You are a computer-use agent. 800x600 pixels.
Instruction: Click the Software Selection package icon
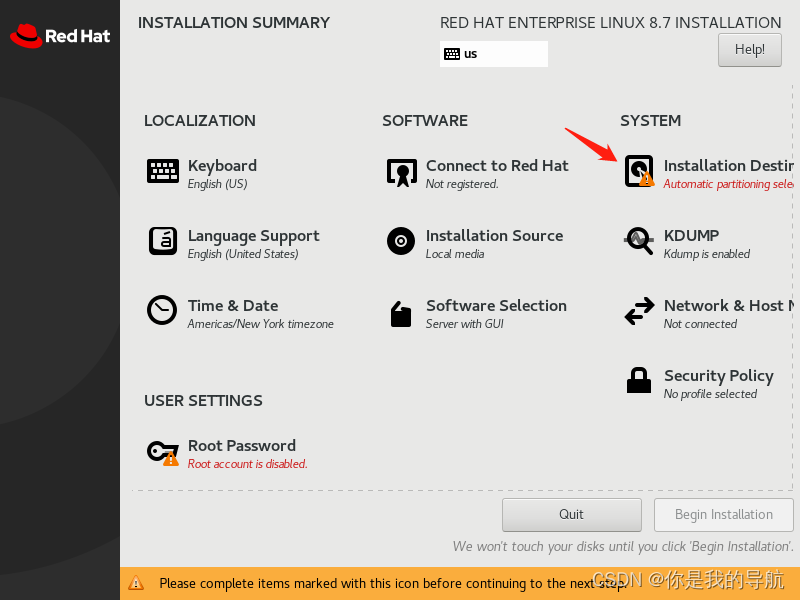[401, 313]
